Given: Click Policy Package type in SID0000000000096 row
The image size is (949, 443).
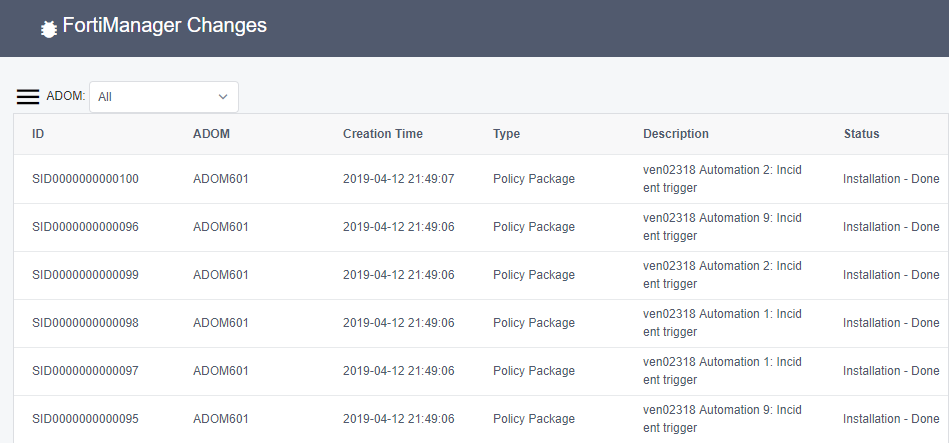Looking at the screenshot, I should (x=533, y=227).
